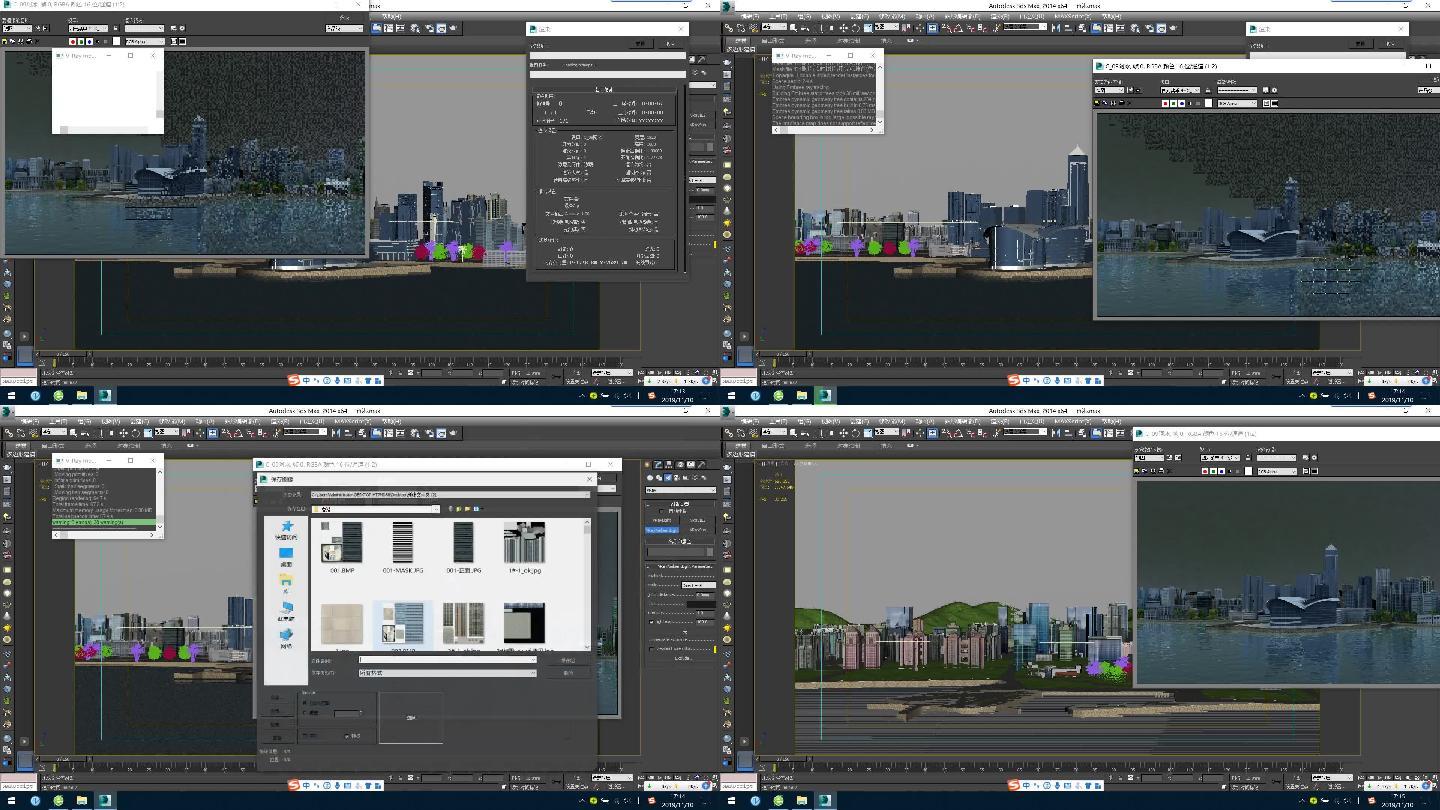Open Material Editor in top-right Max window
This screenshot has height=810, width=1440.
coord(1134,27)
